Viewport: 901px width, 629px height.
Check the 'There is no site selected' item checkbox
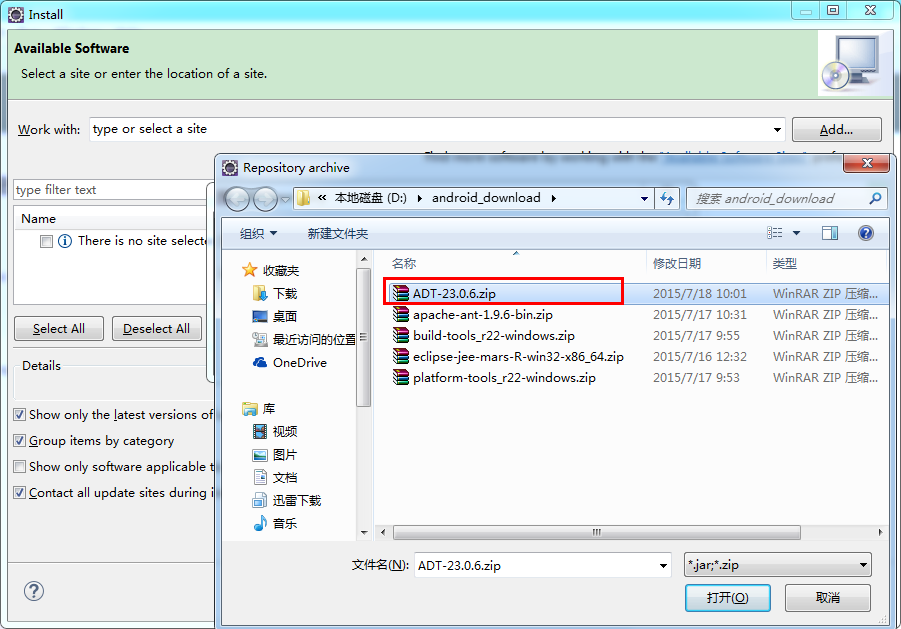47,241
